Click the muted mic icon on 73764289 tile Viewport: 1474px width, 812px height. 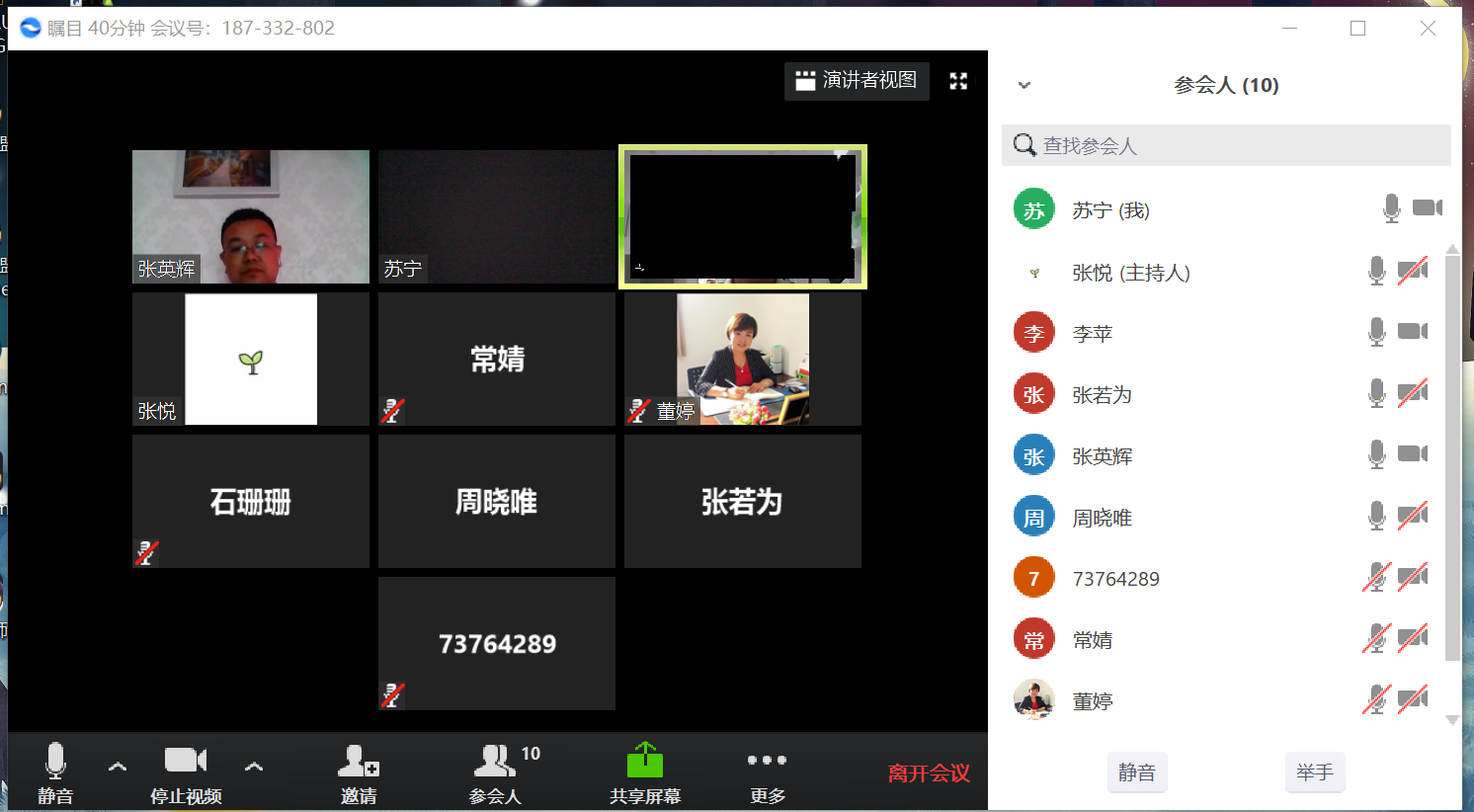393,695
